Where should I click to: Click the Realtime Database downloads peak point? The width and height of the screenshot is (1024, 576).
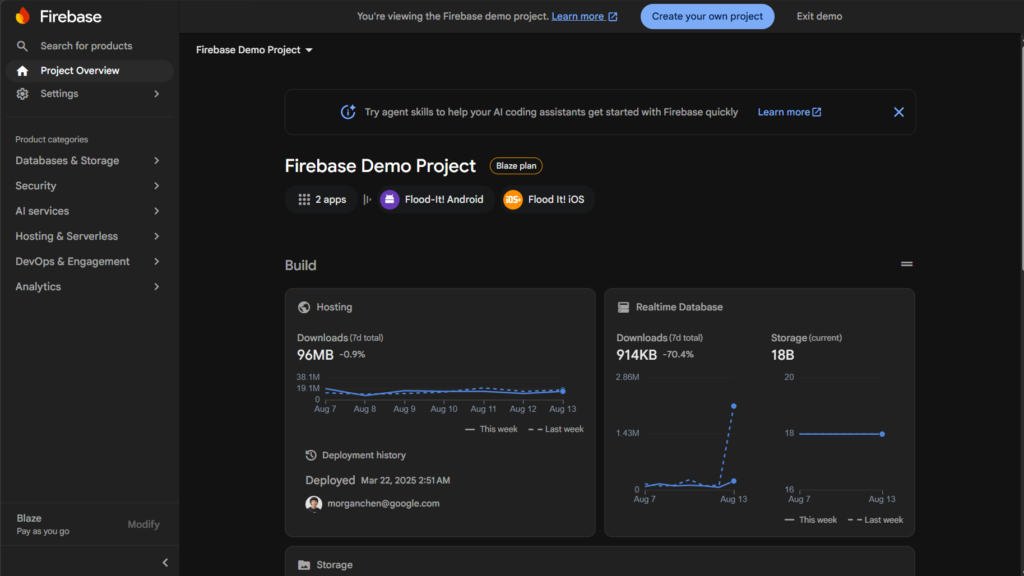click(733, 406)
